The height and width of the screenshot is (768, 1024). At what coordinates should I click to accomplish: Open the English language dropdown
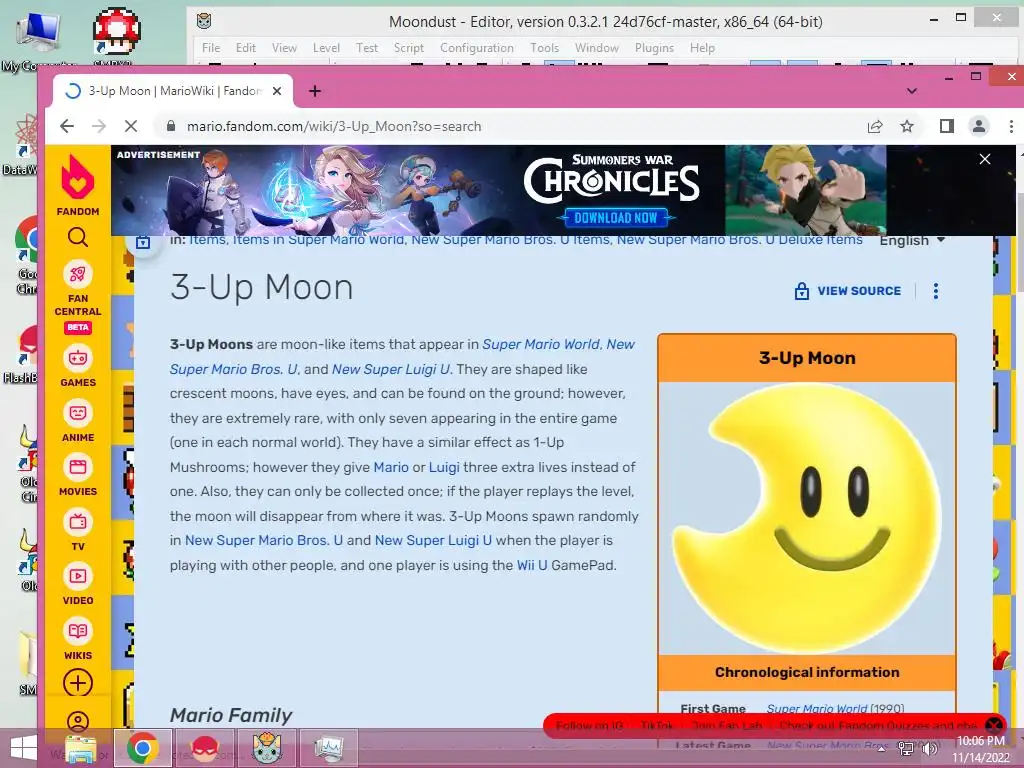tap(912, 240)
